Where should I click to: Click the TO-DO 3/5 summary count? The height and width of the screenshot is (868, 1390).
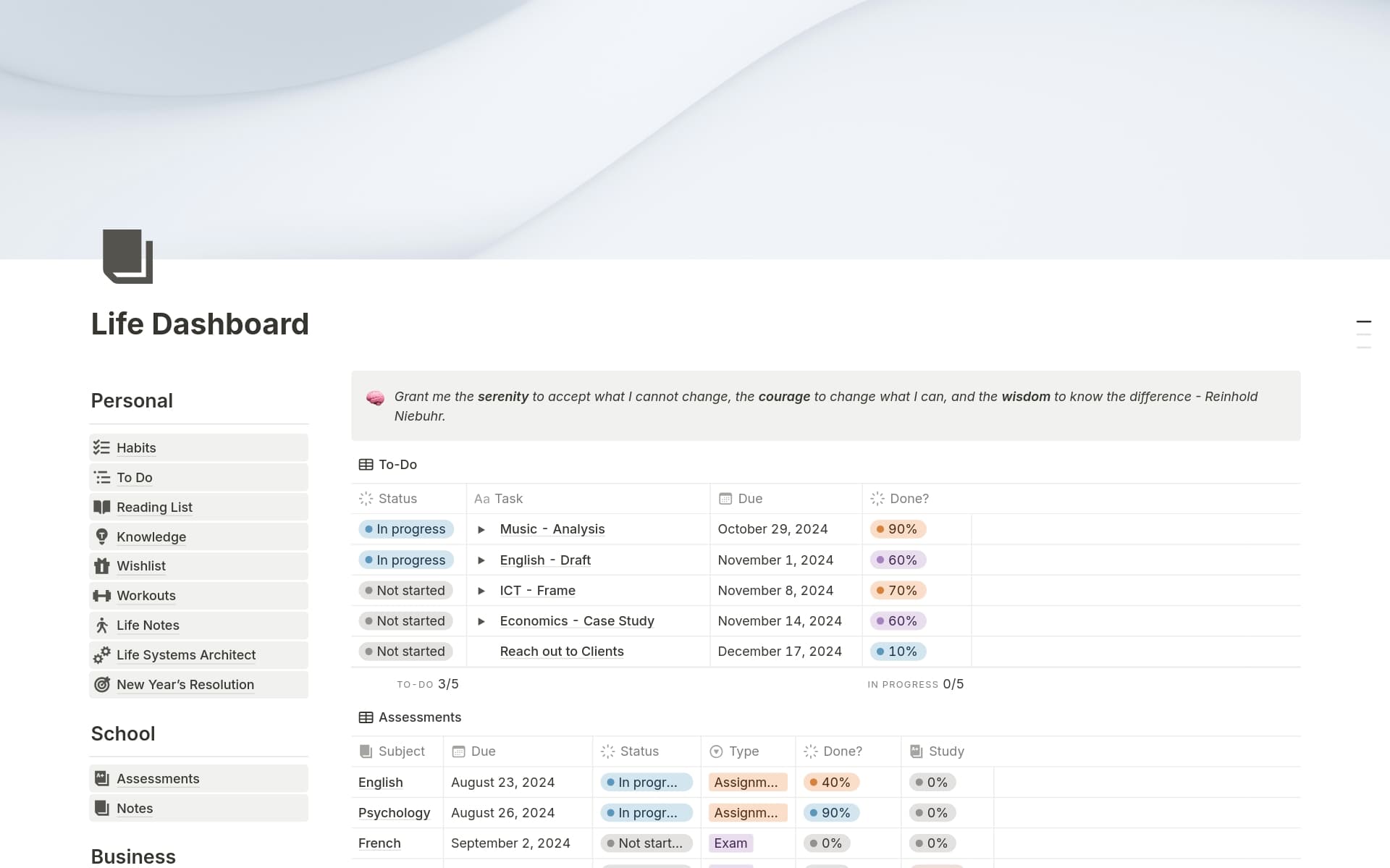pyautogui.click(x=428, y=684)
